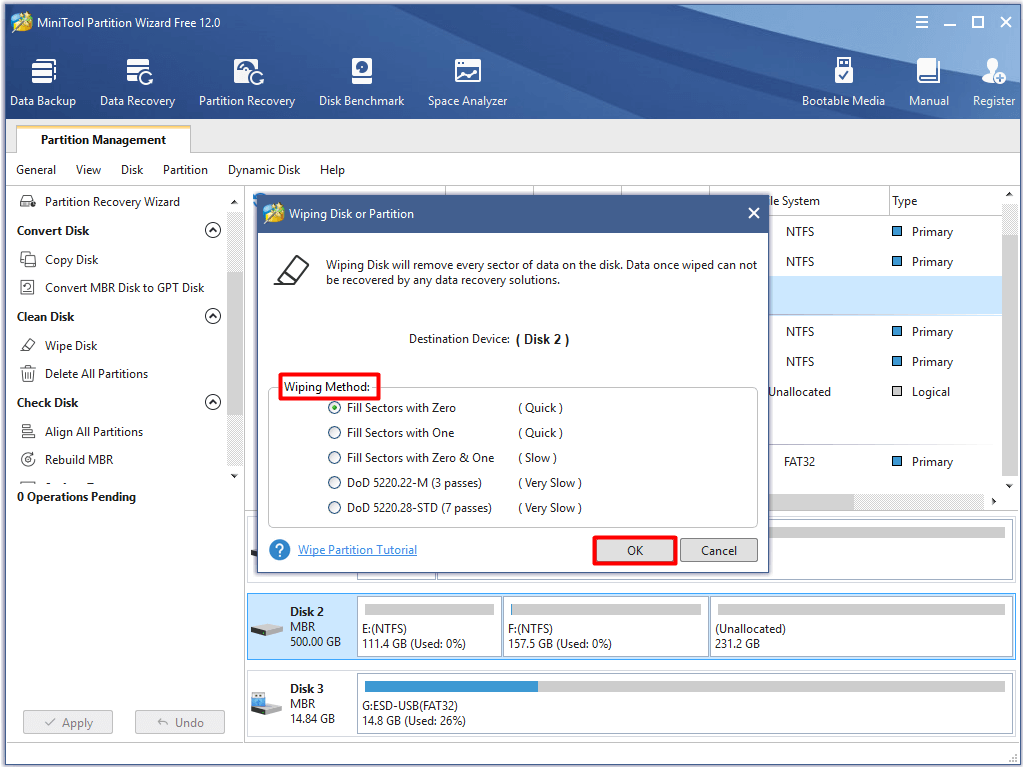Click the Partition Recovery Wizard icon
Image resolution: width=1023 pixels, height=767 pixels.
click(28, 202)
